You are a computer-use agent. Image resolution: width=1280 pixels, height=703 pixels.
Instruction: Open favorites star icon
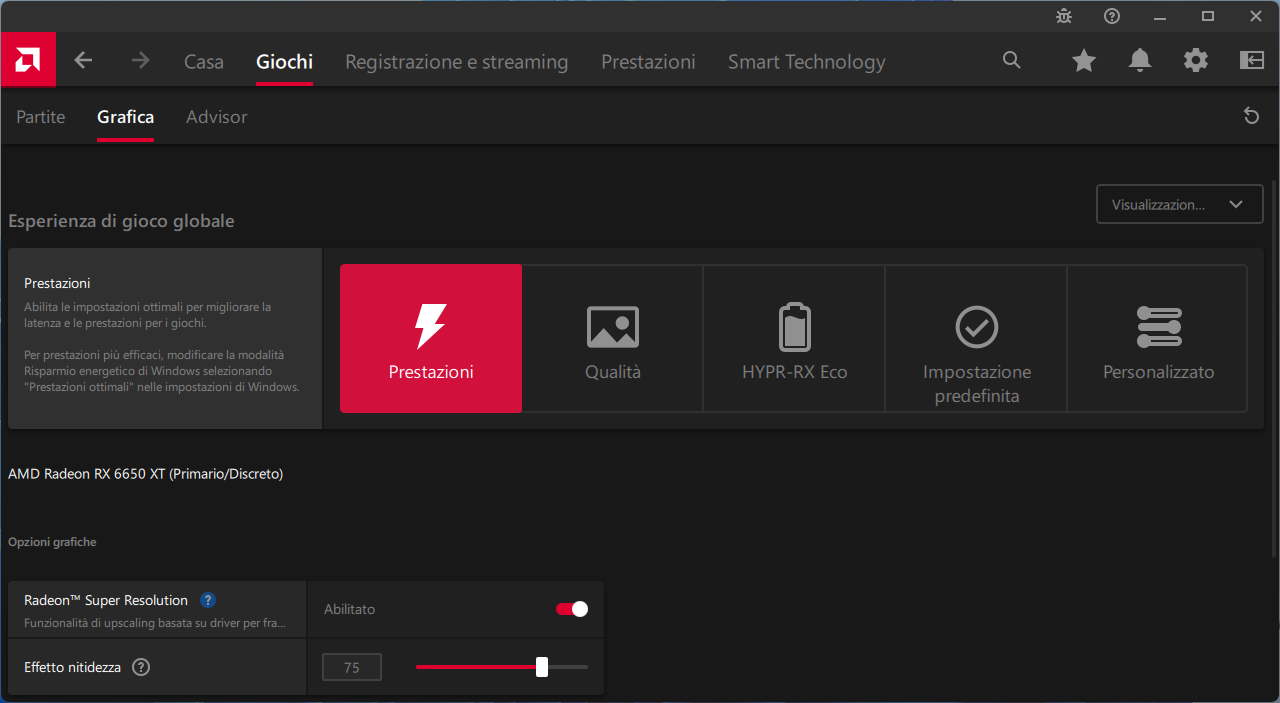click(x=1084, y=61)
